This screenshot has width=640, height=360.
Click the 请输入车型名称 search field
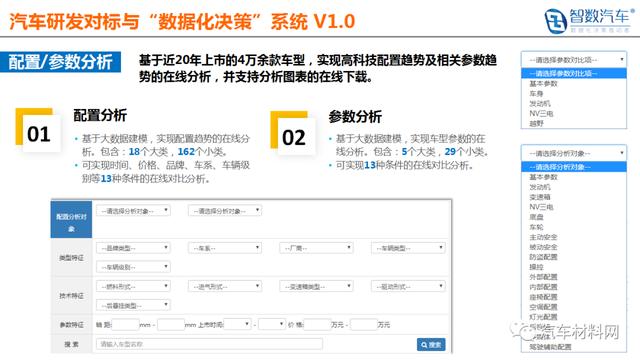[x=209, y=344]
